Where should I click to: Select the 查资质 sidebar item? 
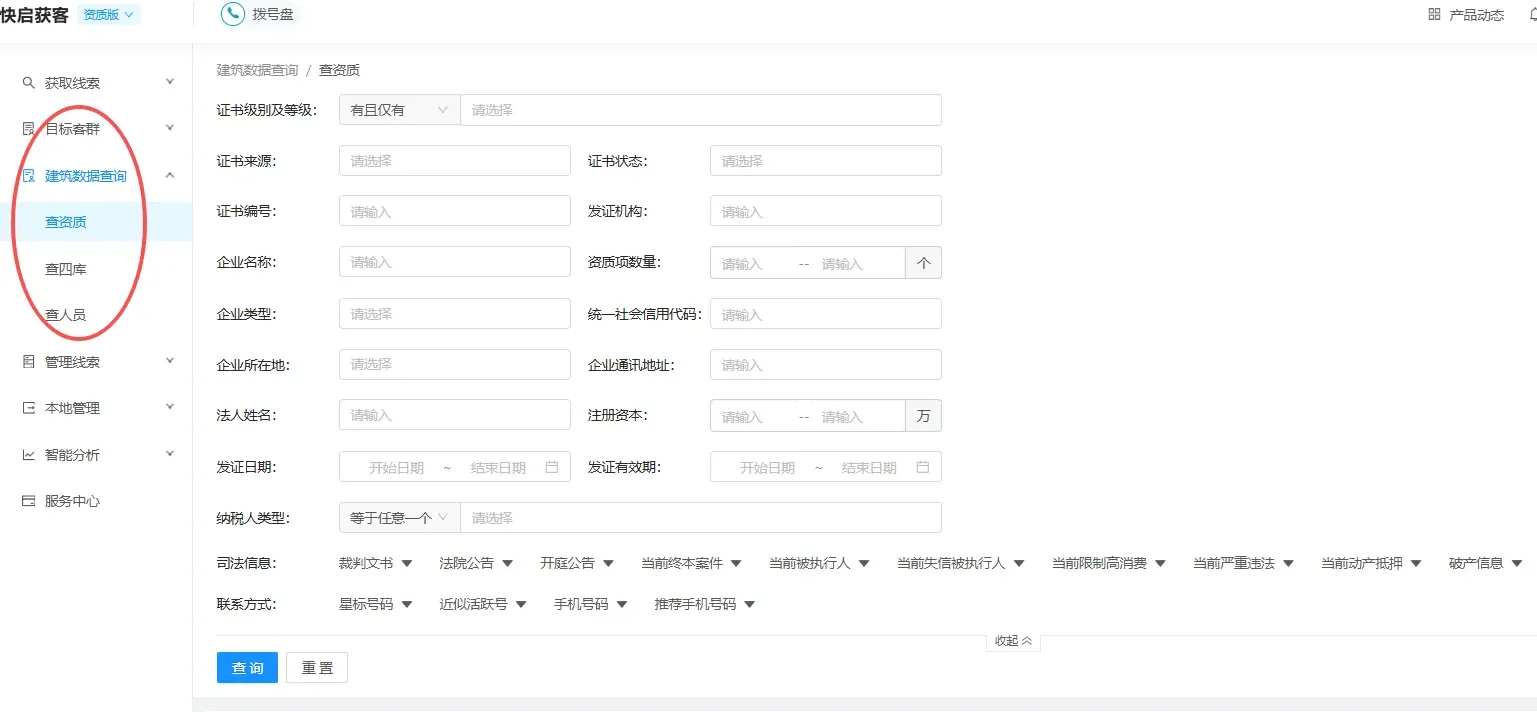pyautogui.click(x=96, y=222)
